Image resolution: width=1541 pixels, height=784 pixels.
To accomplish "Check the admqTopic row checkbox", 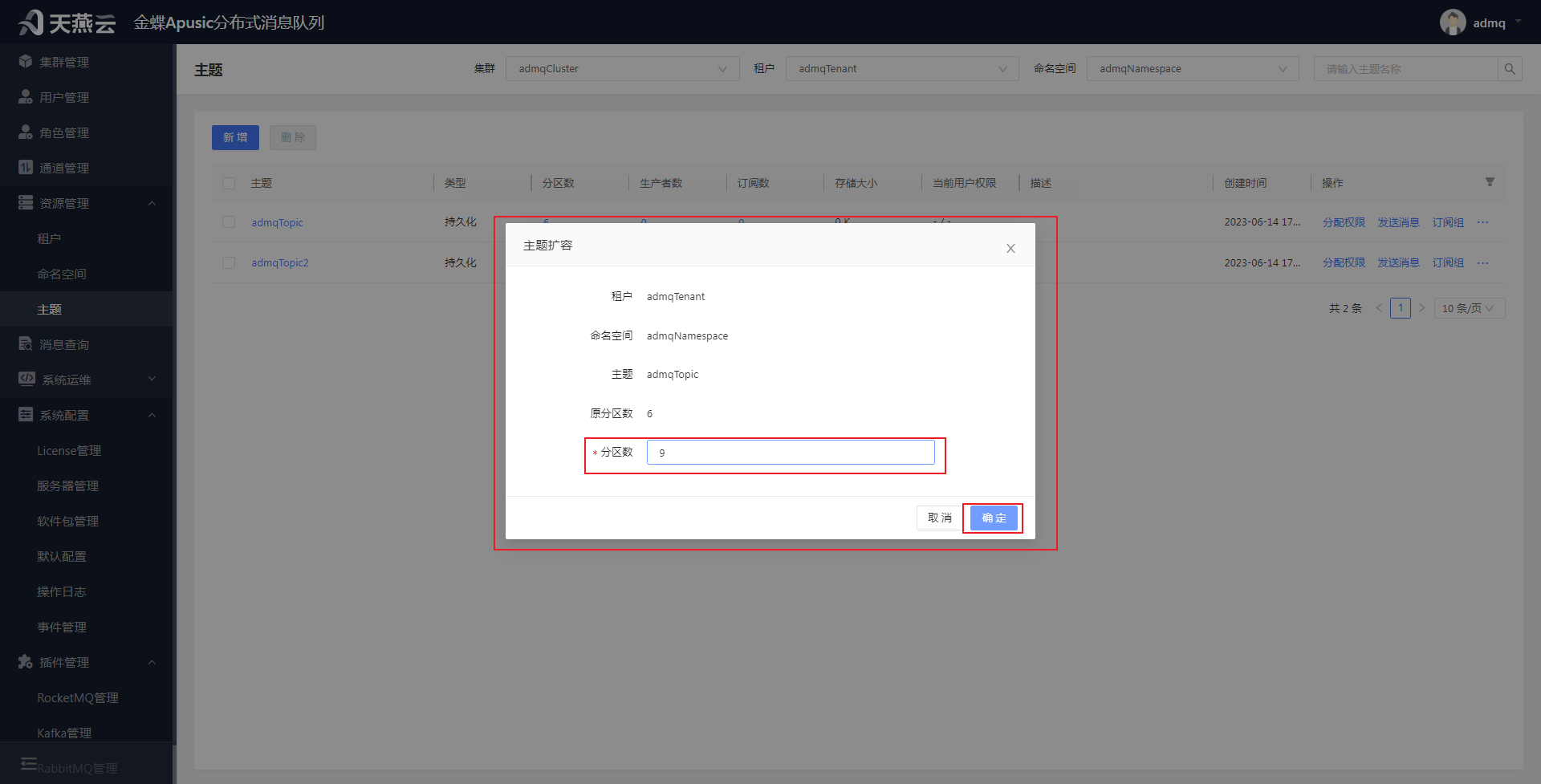I will click(229, 222).
